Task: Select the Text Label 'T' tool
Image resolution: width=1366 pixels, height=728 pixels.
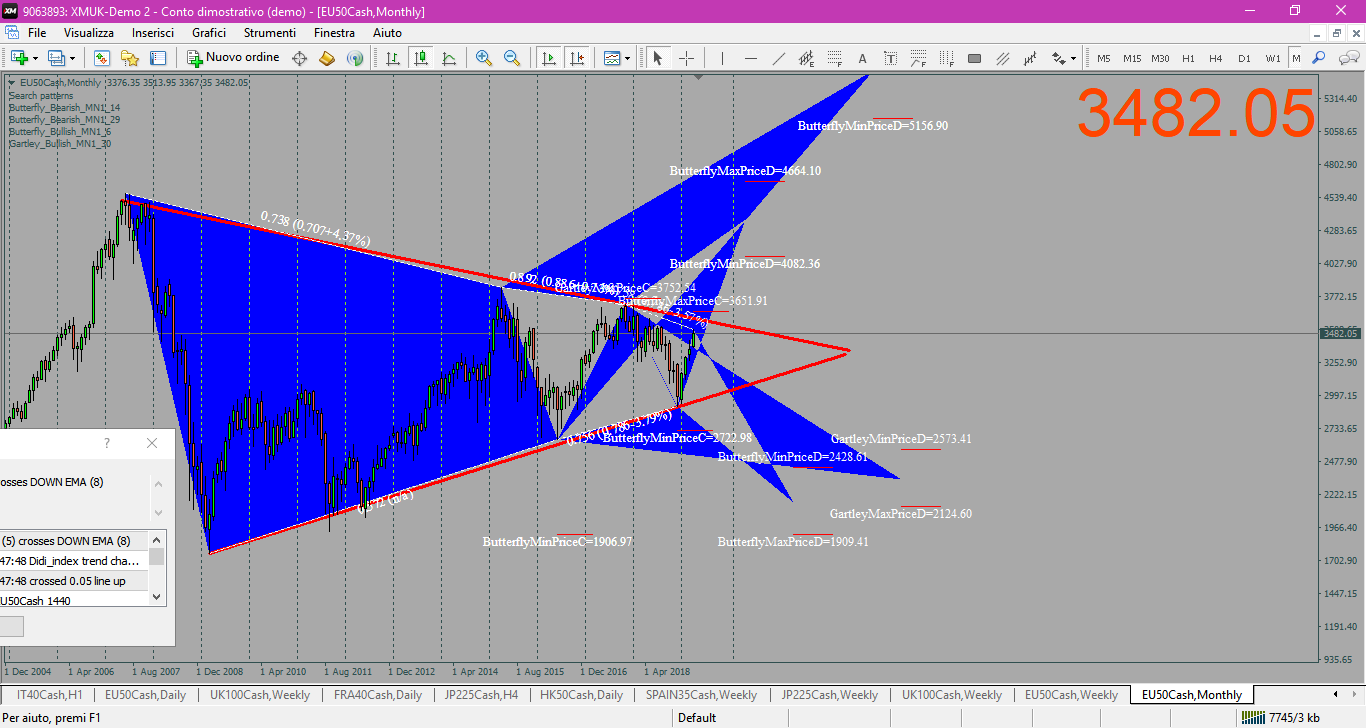Action: [x=890, y=58]
